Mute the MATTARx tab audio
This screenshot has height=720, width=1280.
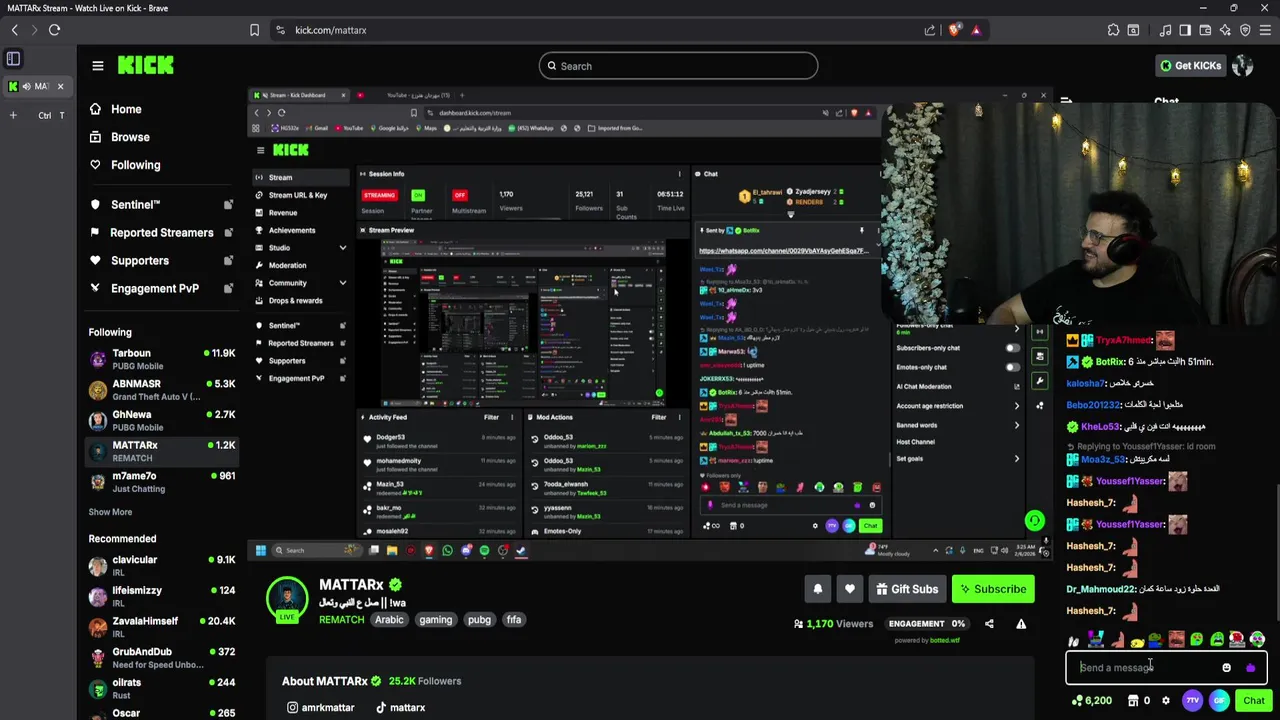(26, 86)
